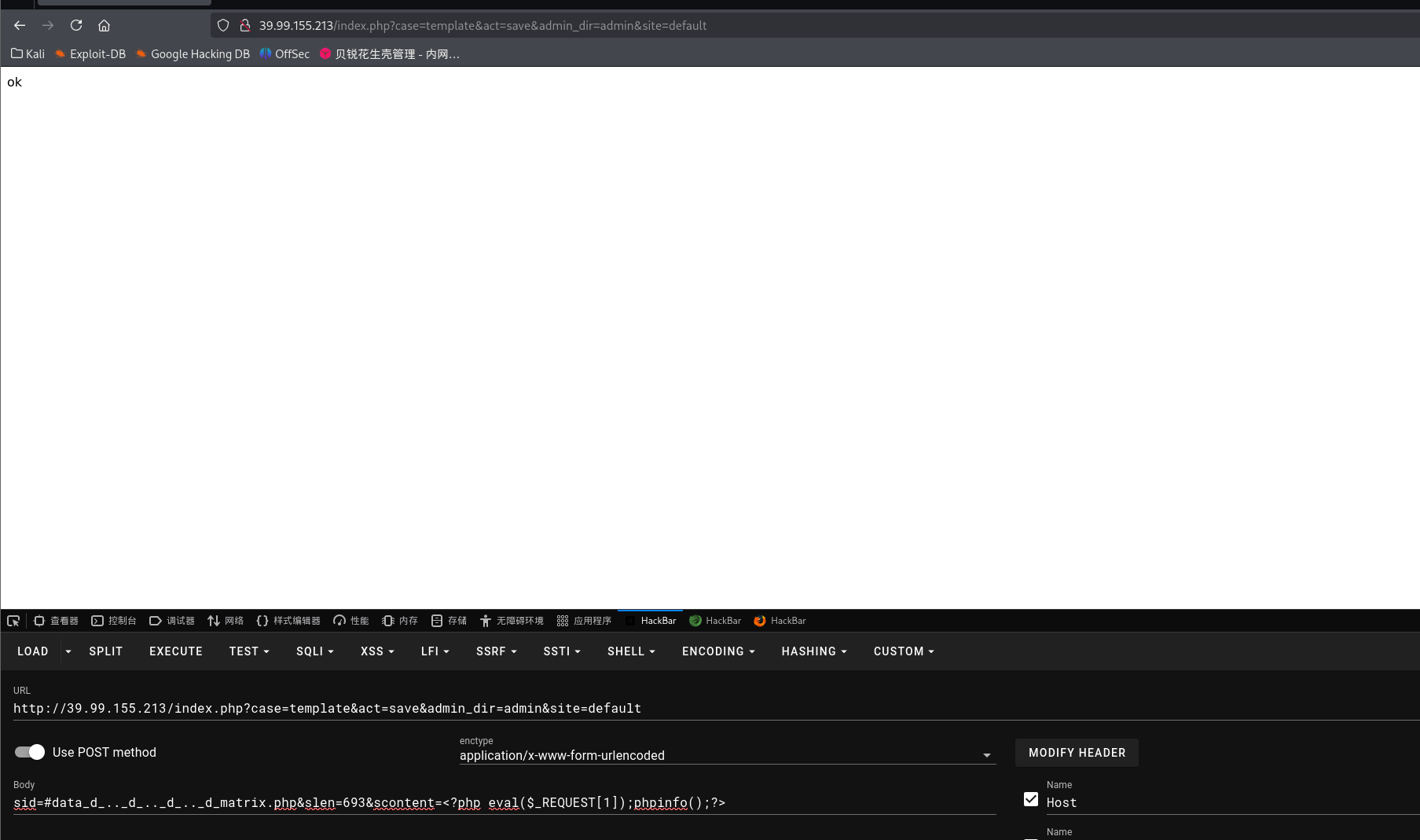
Task: Open the enctype selection dropdown
Action: (x=728, y=755)
